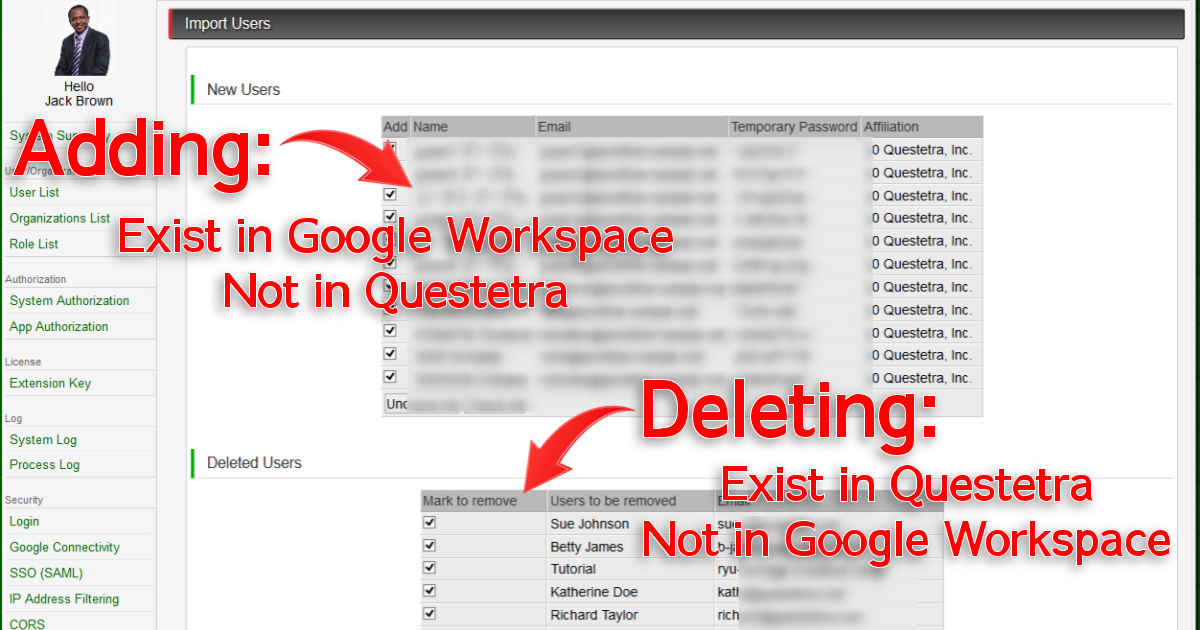
Task: Open the Extension Key license page
Action: coord(50,383)
